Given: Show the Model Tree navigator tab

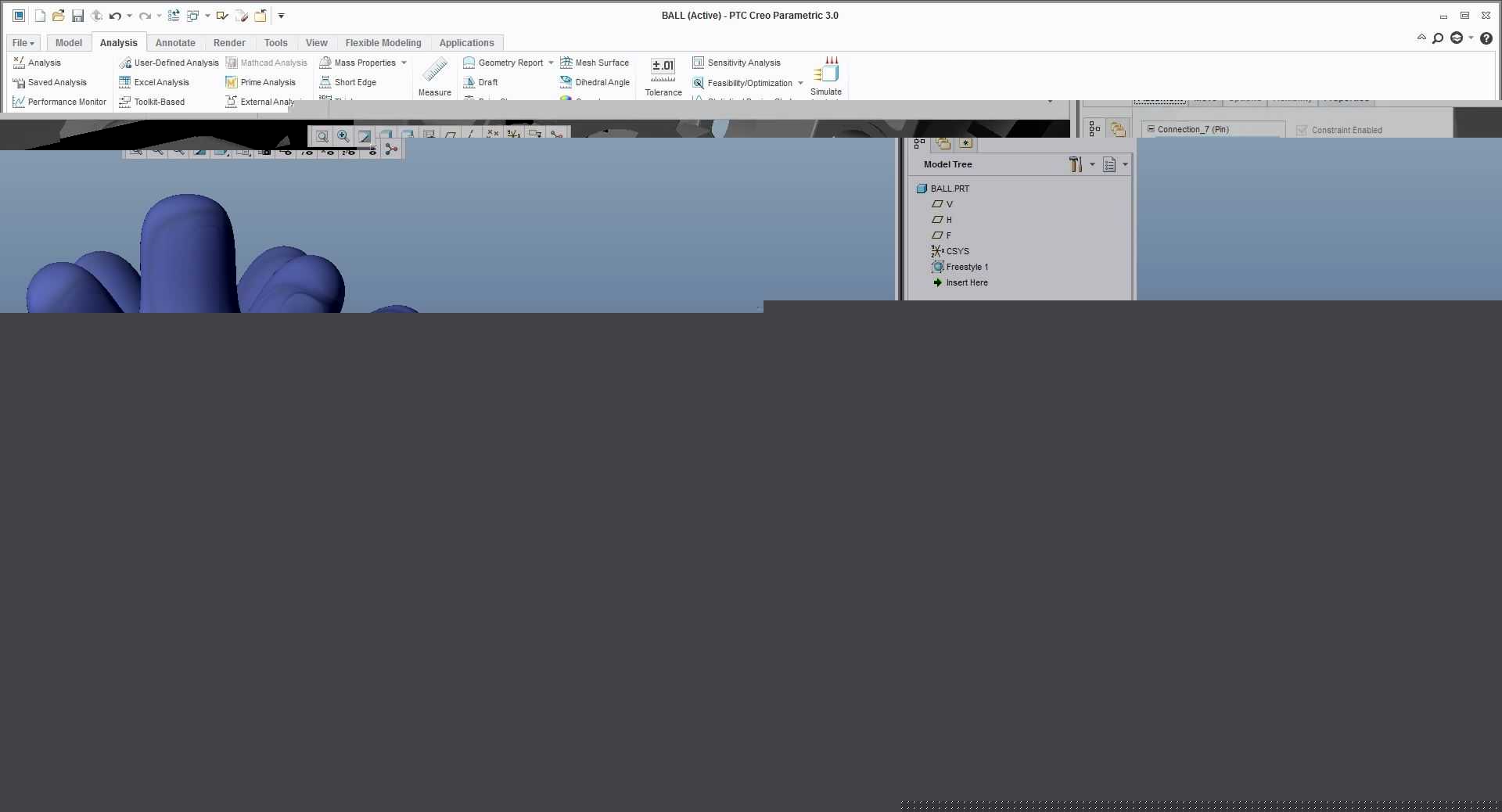Looking at the screenshot, I should (x=920, y=143).
